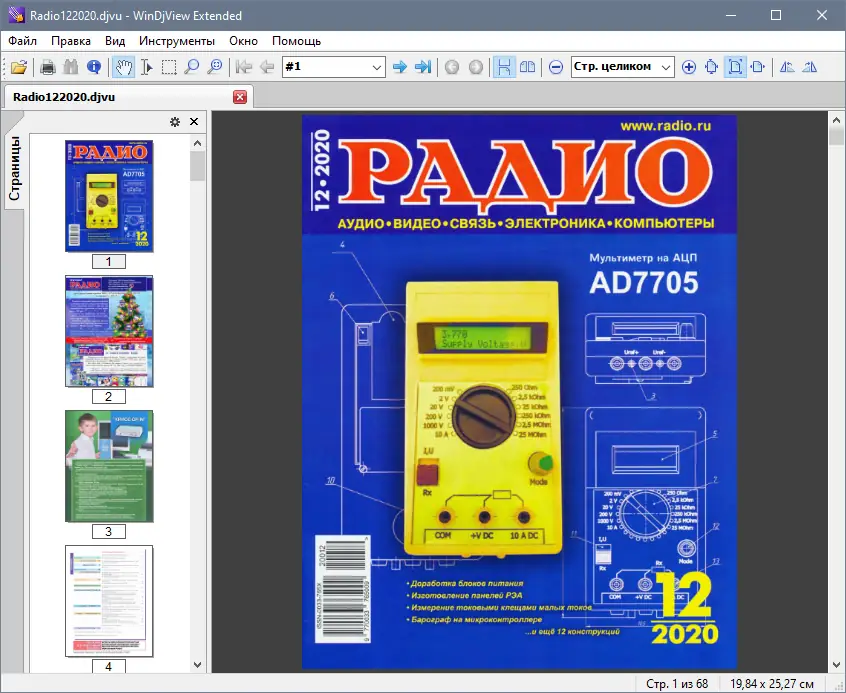846x693 pixels.
Task: Open the Вид menu
Action: [x=115, y=41]
